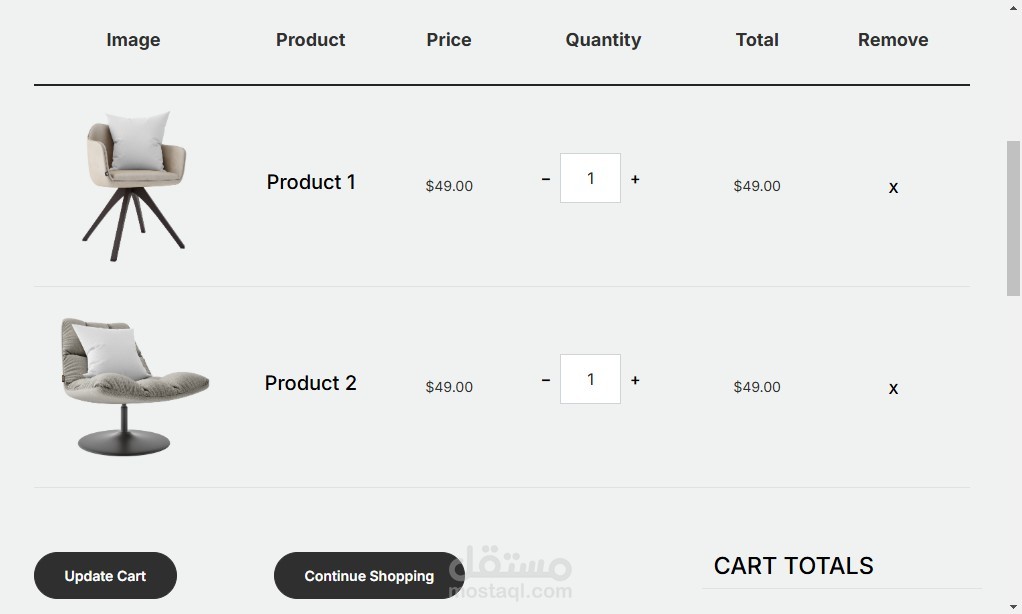
Task: Open the Product 2 lounge chair thumbnail
Action: pos(134,386)
